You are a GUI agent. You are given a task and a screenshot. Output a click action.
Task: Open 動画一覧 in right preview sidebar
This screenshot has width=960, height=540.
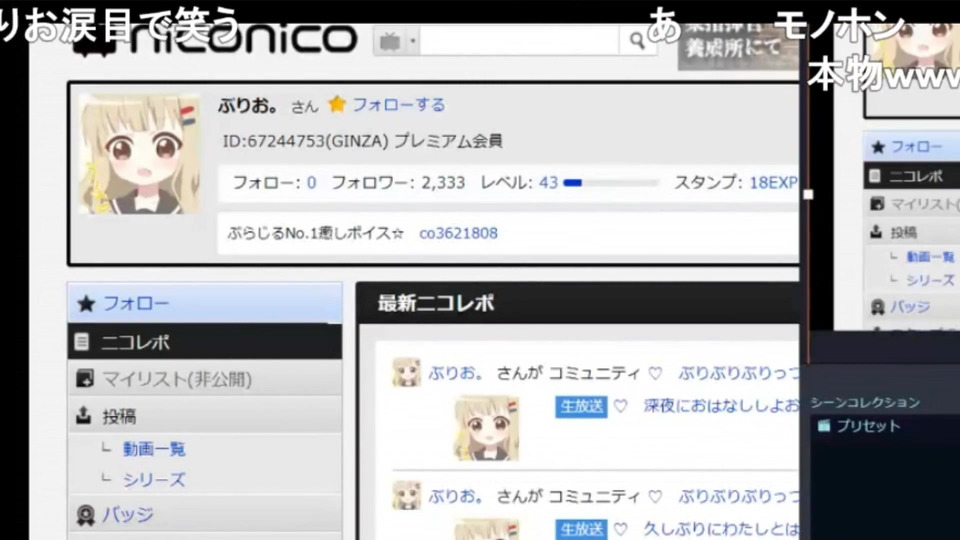[930, 257]
